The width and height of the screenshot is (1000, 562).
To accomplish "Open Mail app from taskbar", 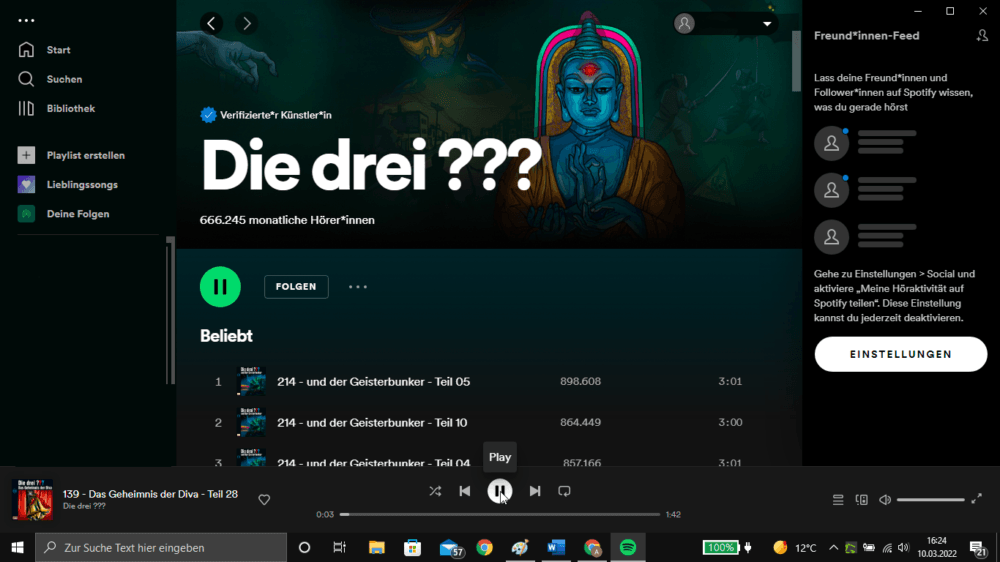I will pyautogui.click(x=450, y=547).
